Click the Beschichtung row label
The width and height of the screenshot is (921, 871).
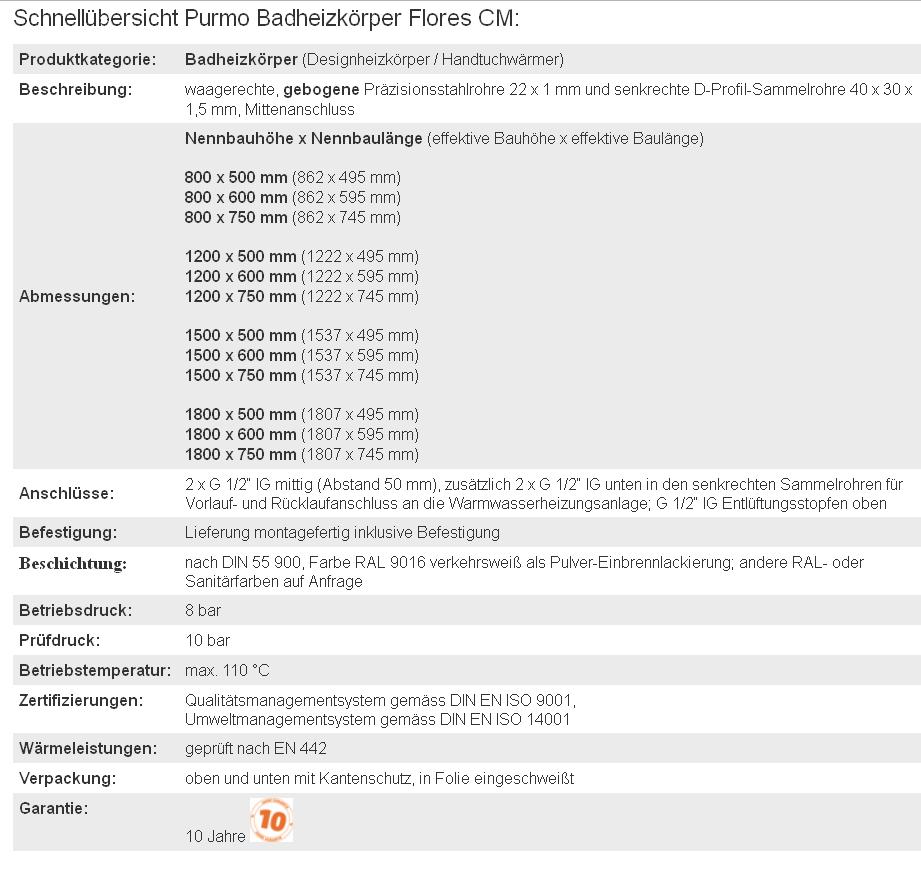pos(73,564)
